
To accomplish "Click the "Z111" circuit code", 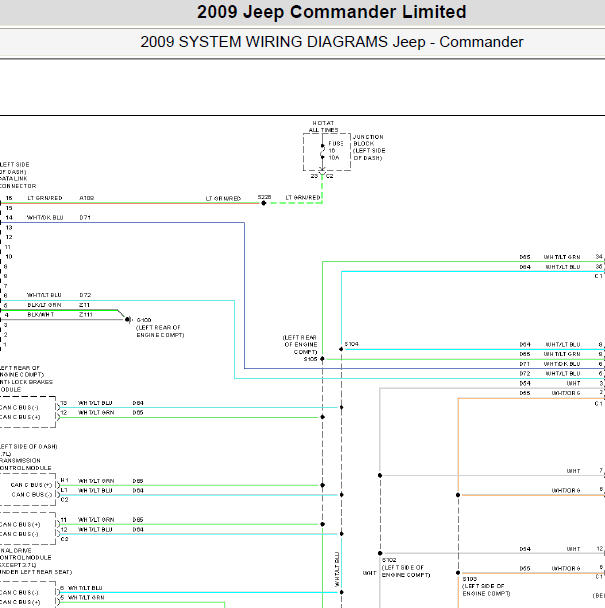I will [86, 314].
